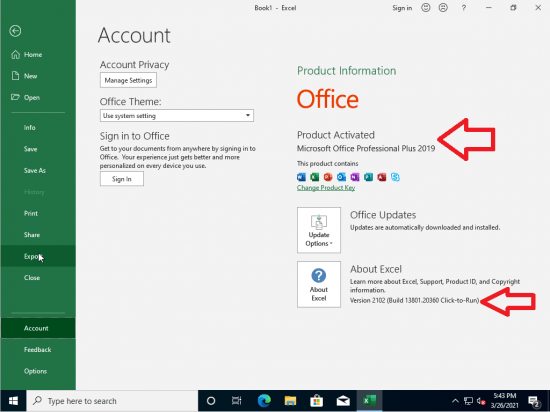Click the Access app icon under product contents
550x412 pixels.
click(382, 177)
